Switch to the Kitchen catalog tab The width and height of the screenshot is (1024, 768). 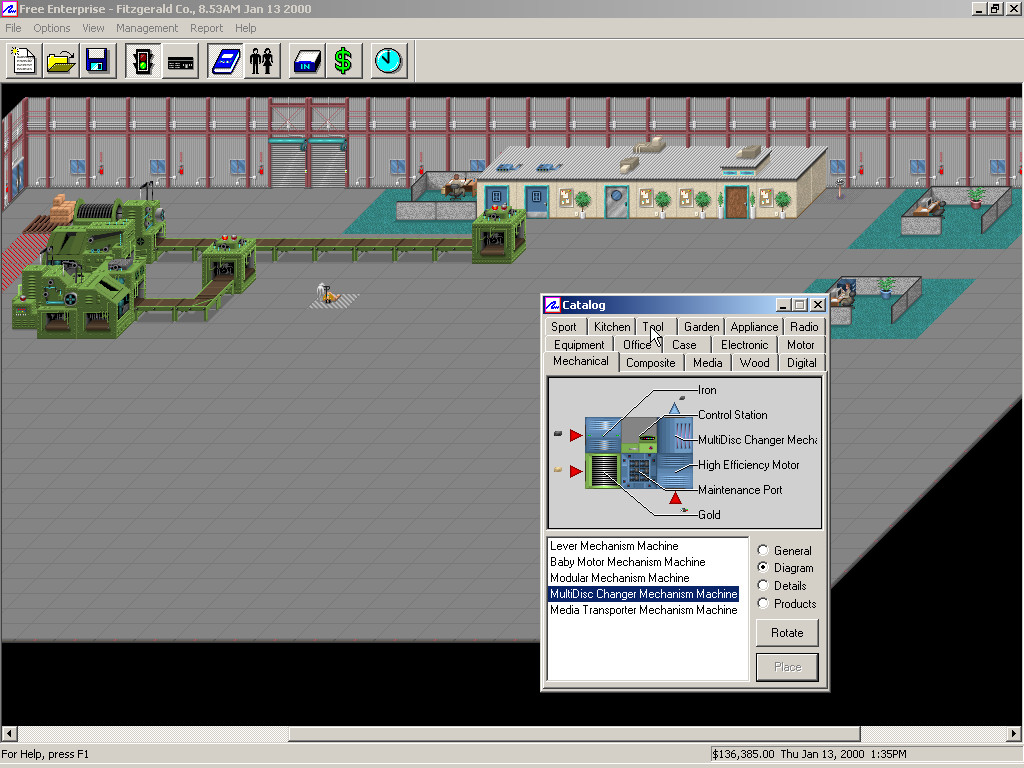click(x=612, y=327)
